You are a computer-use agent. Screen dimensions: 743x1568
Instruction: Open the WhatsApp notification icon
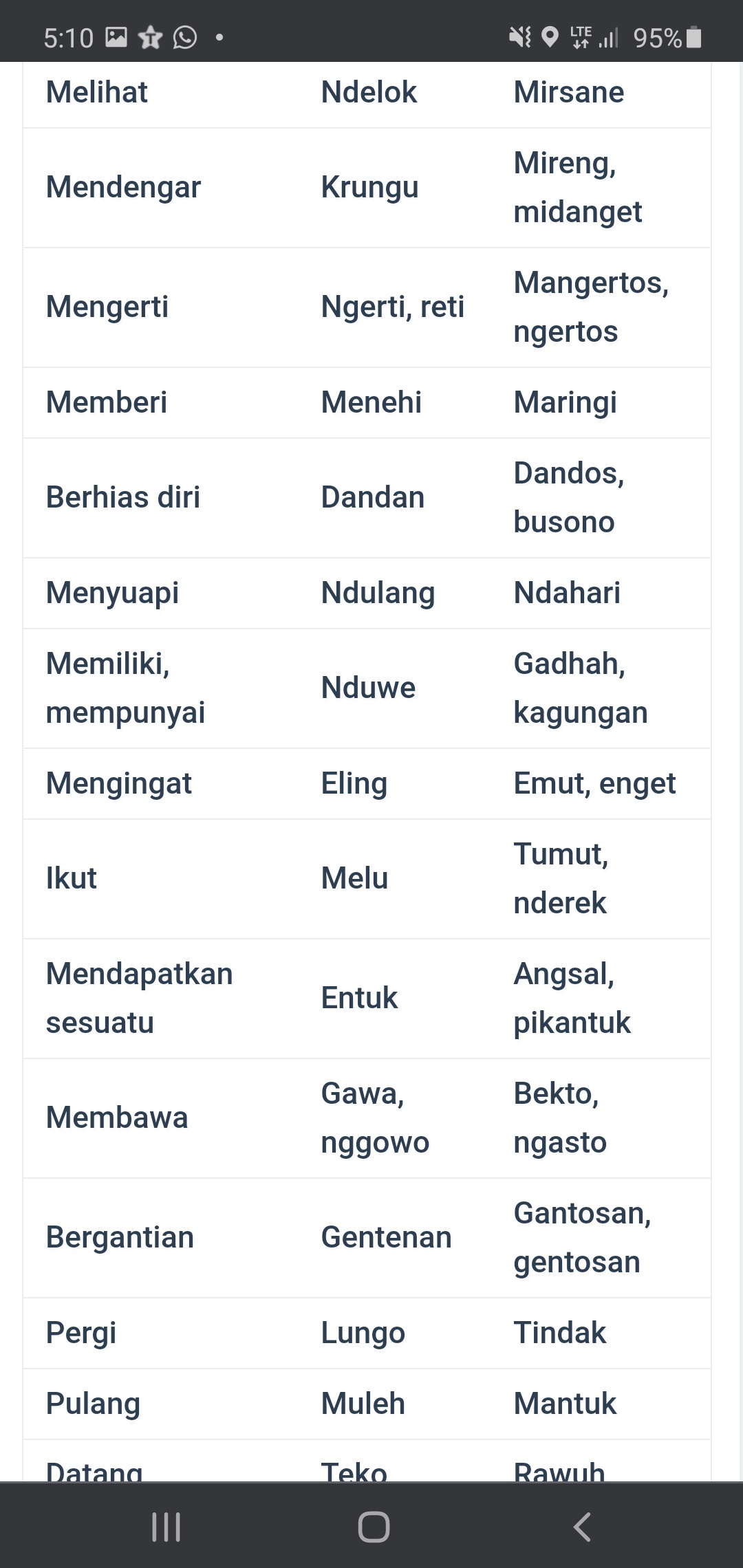tap(182, 38)
